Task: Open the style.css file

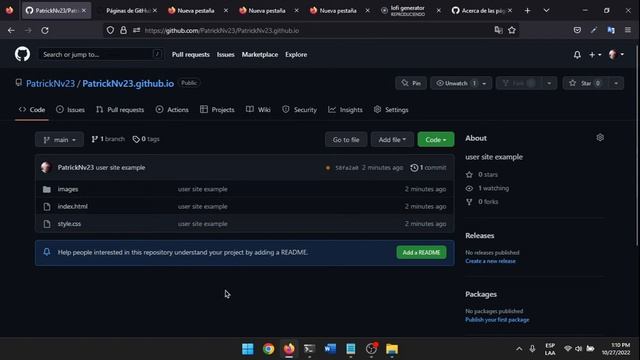Action: pos(69,224)
